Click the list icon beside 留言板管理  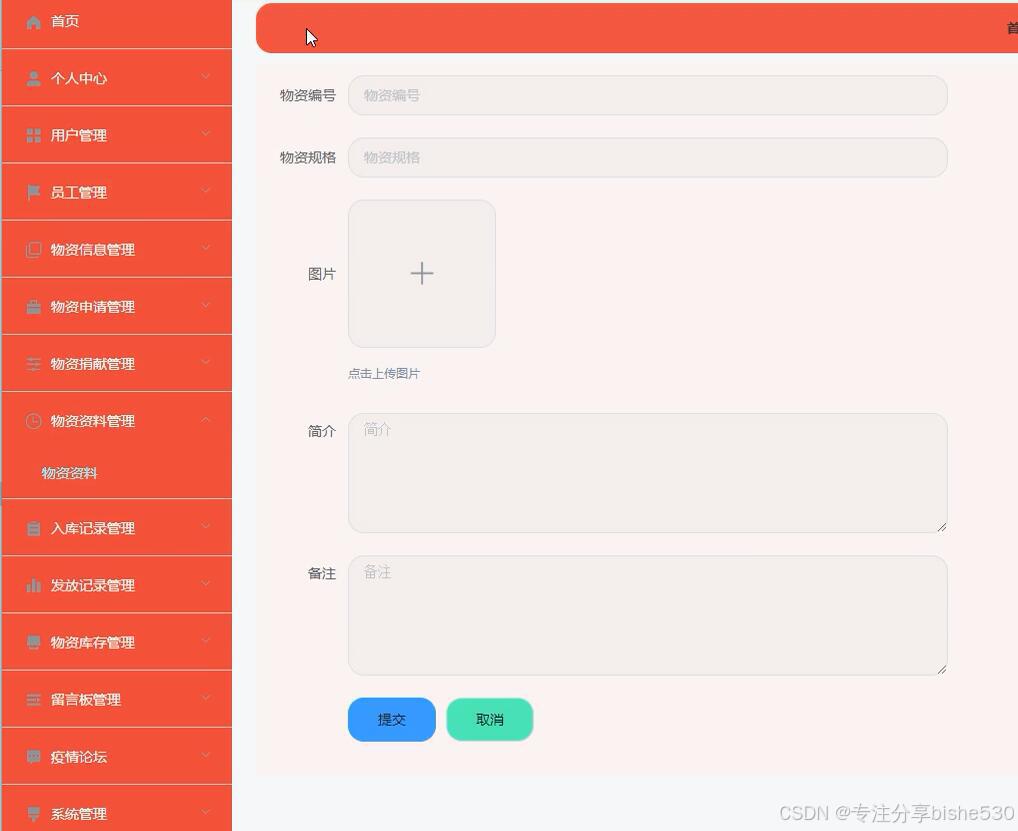click(x=33, y=700)
